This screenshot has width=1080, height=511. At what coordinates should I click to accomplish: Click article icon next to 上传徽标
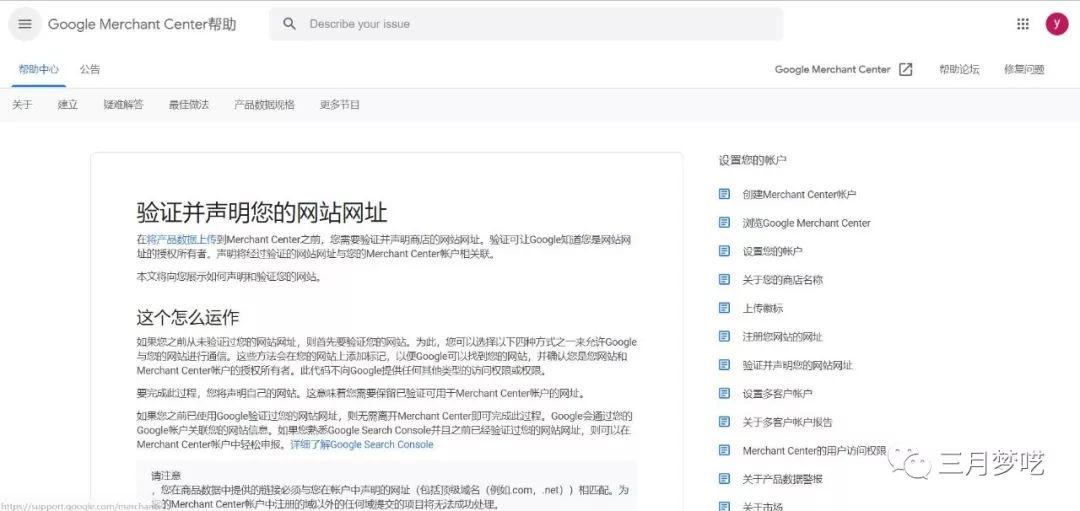725,308
